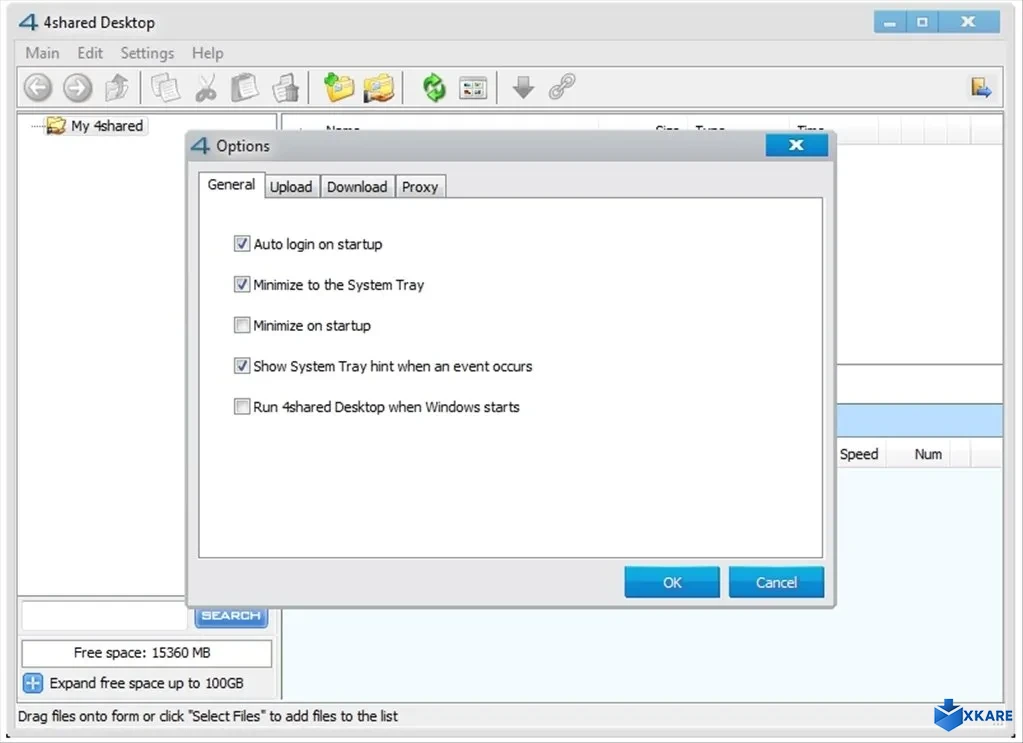Screen dimensions: 1023x743
Task: Toggle Auto login on startup checkbox
Action: [241, 244]
